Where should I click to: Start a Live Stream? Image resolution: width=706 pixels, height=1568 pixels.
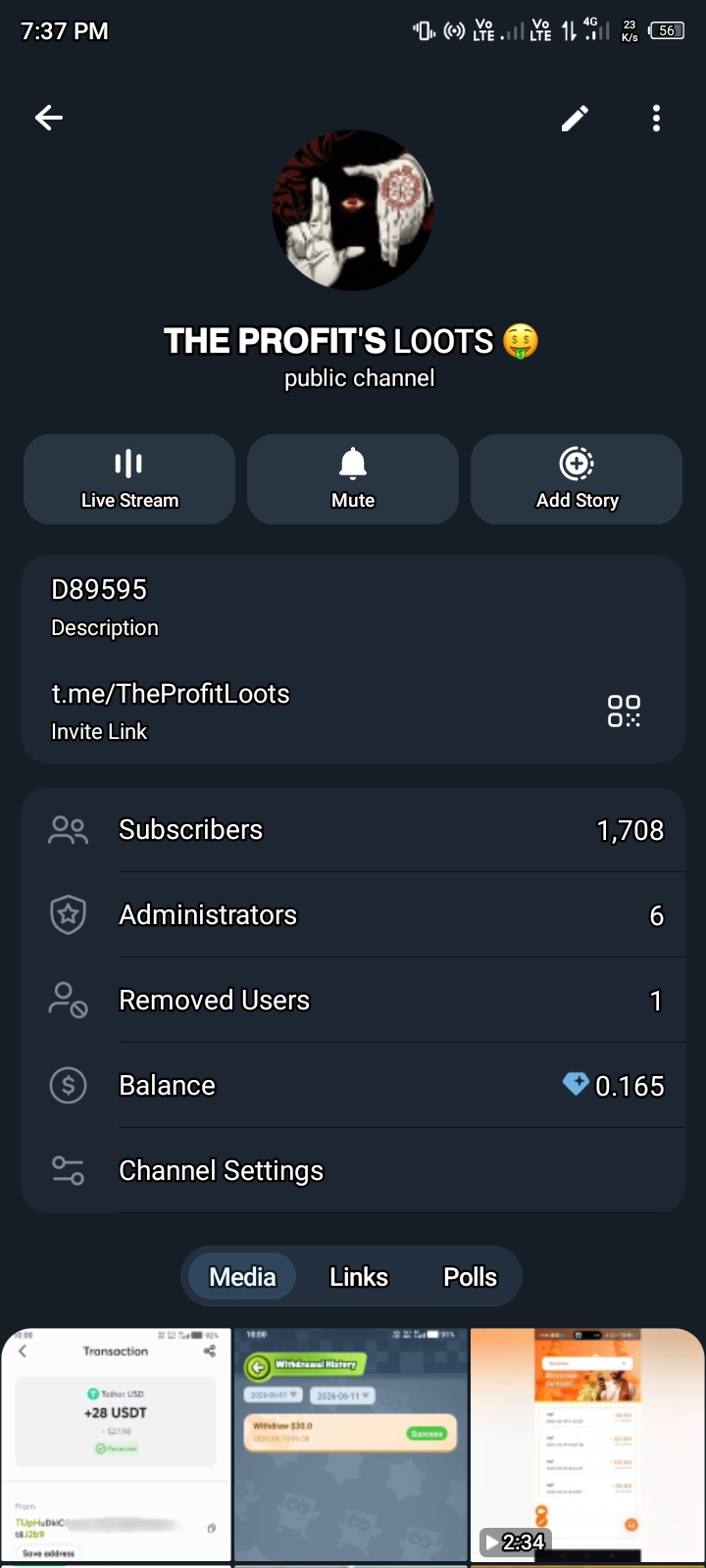[129, 479]
